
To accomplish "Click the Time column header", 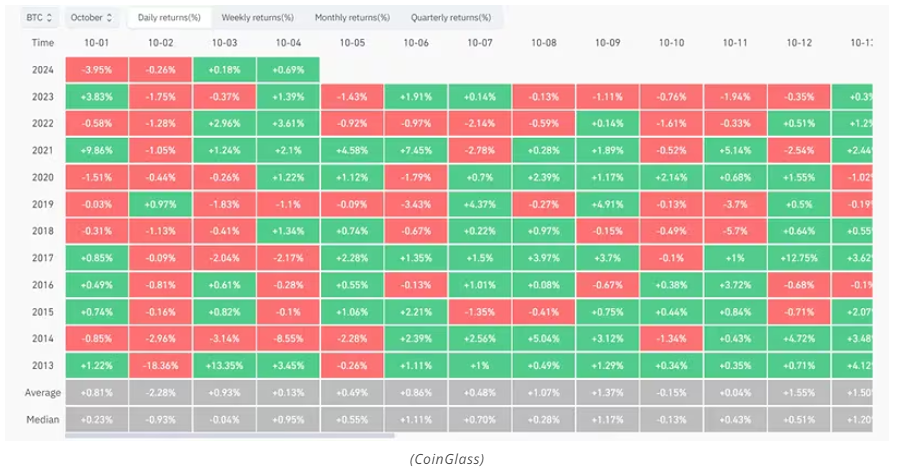I will 42,43.
